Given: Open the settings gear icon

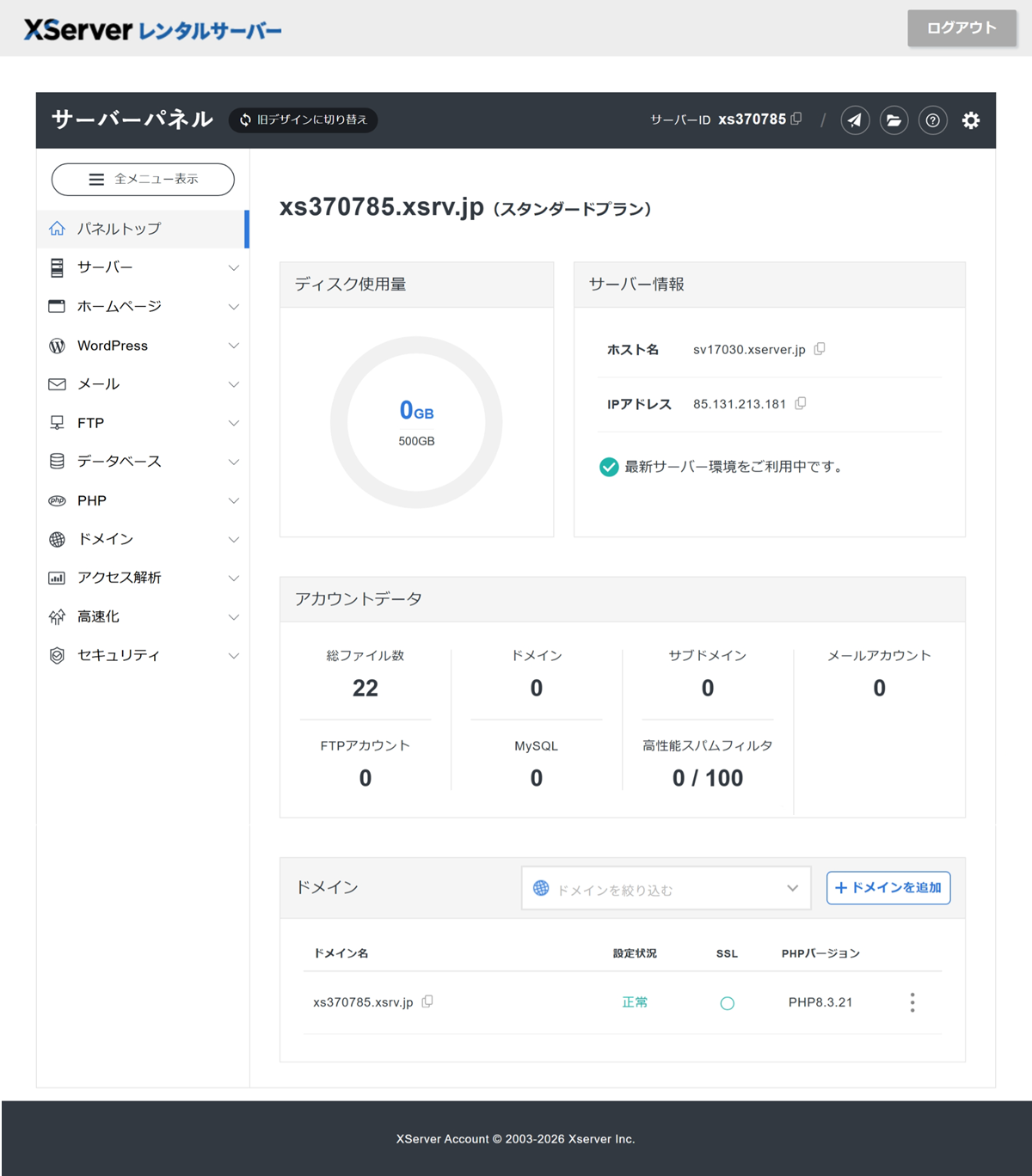Looking at the screenshot, I should (x=971, y=120).
